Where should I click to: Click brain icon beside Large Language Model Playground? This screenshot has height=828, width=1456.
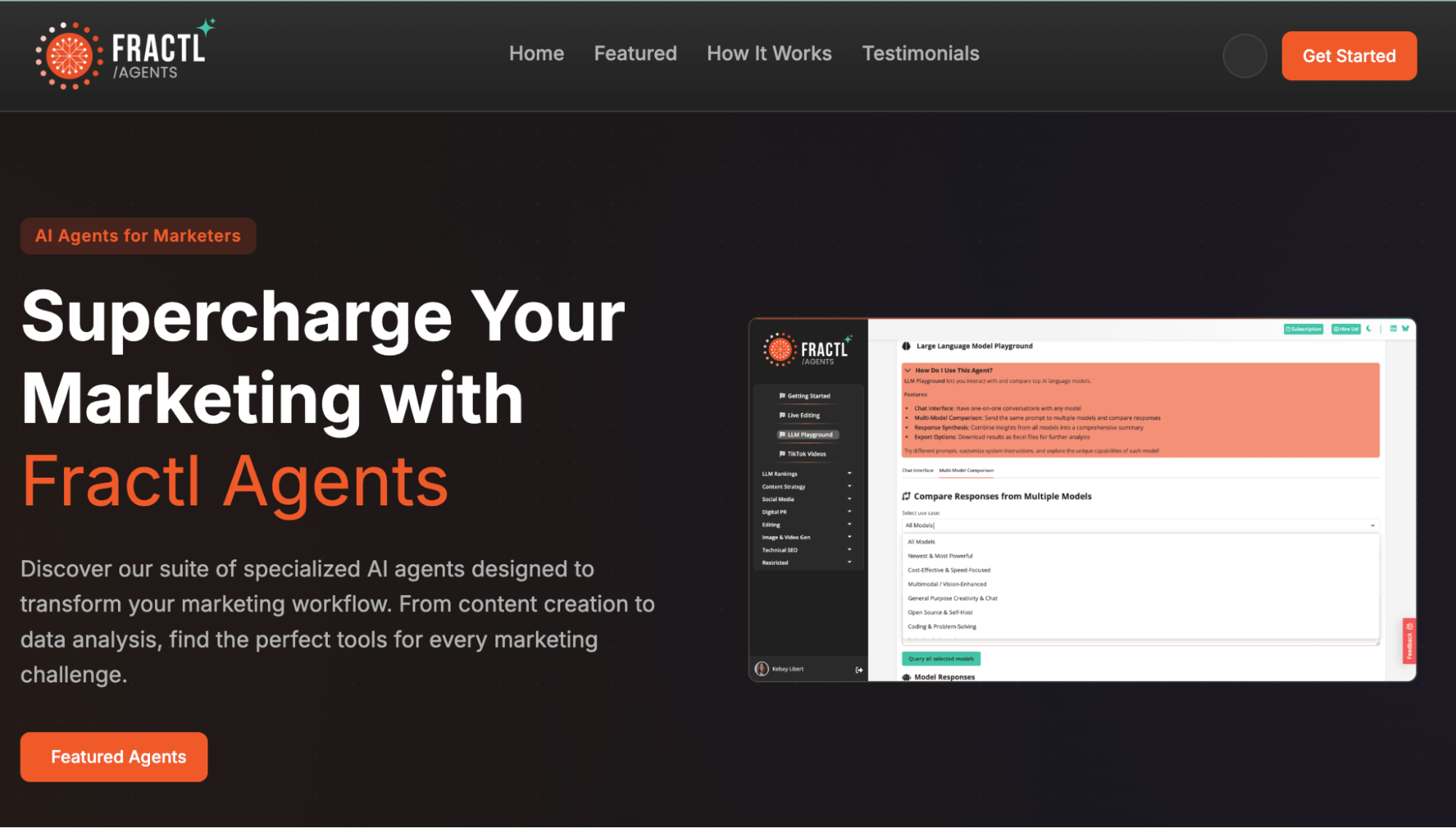coord(906,346)
